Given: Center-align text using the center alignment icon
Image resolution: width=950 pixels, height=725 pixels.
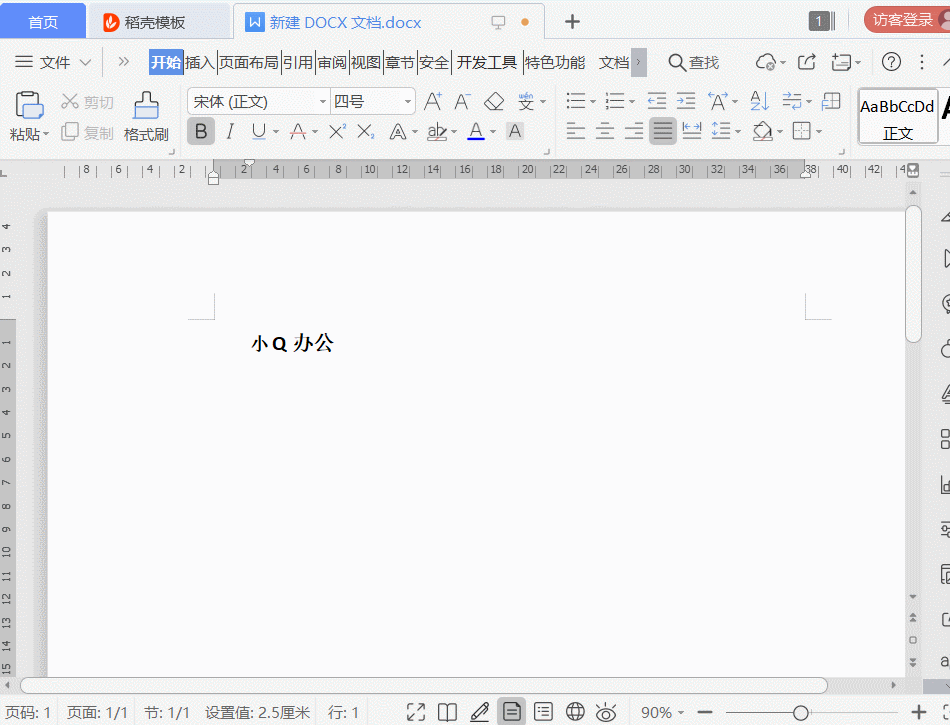Looking at the screenshot, I should click(605, 131).
